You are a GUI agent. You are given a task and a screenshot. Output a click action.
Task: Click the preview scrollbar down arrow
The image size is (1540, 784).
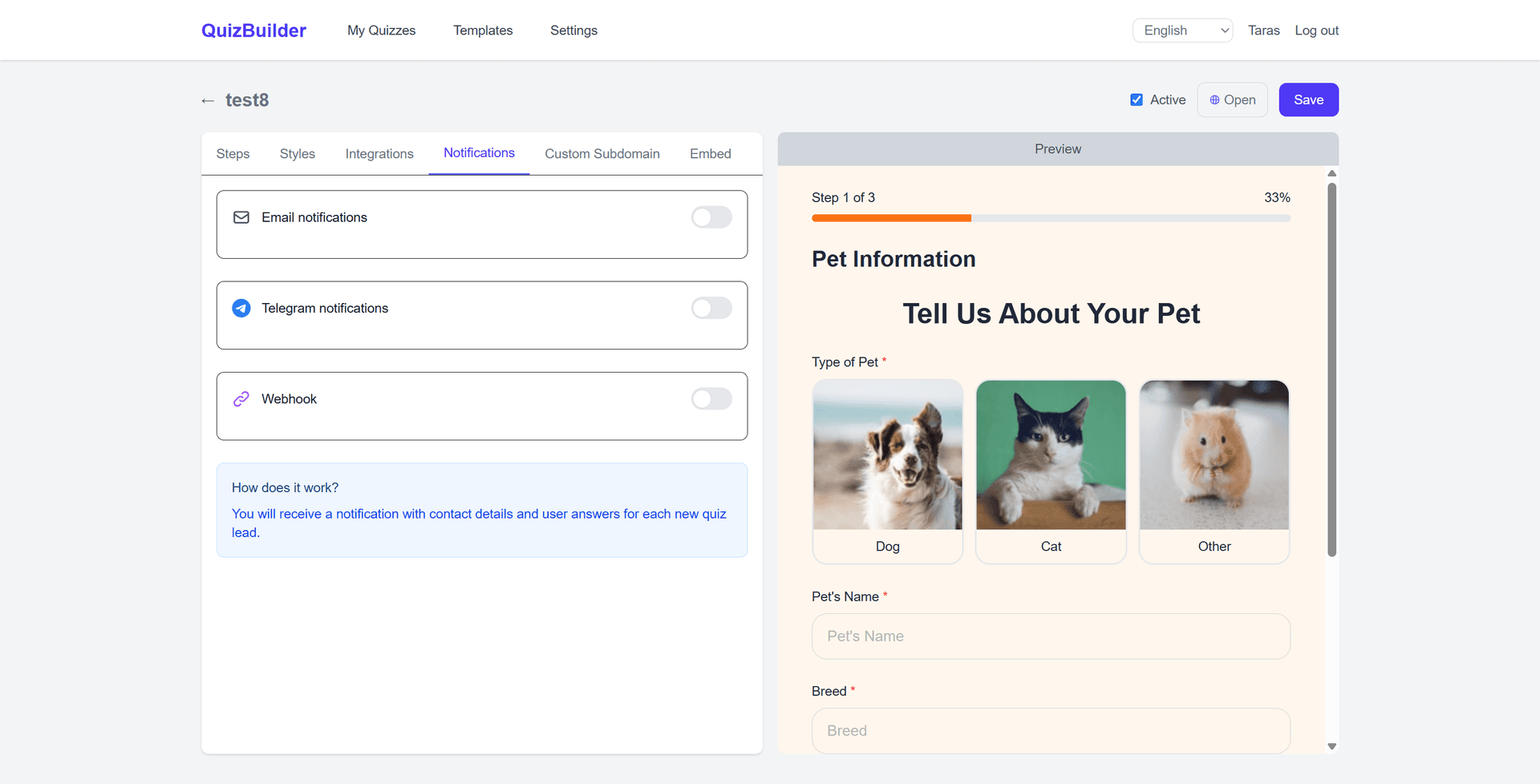pos(1332,746)
